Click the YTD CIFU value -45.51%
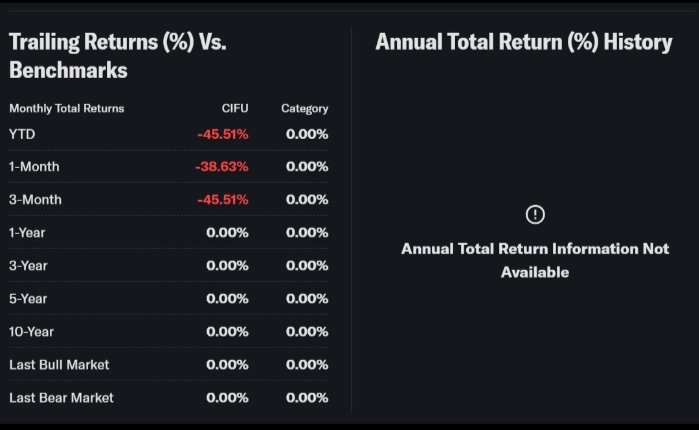Image resolution: width=699 pixels, height=430 pixels. point(222,134)
